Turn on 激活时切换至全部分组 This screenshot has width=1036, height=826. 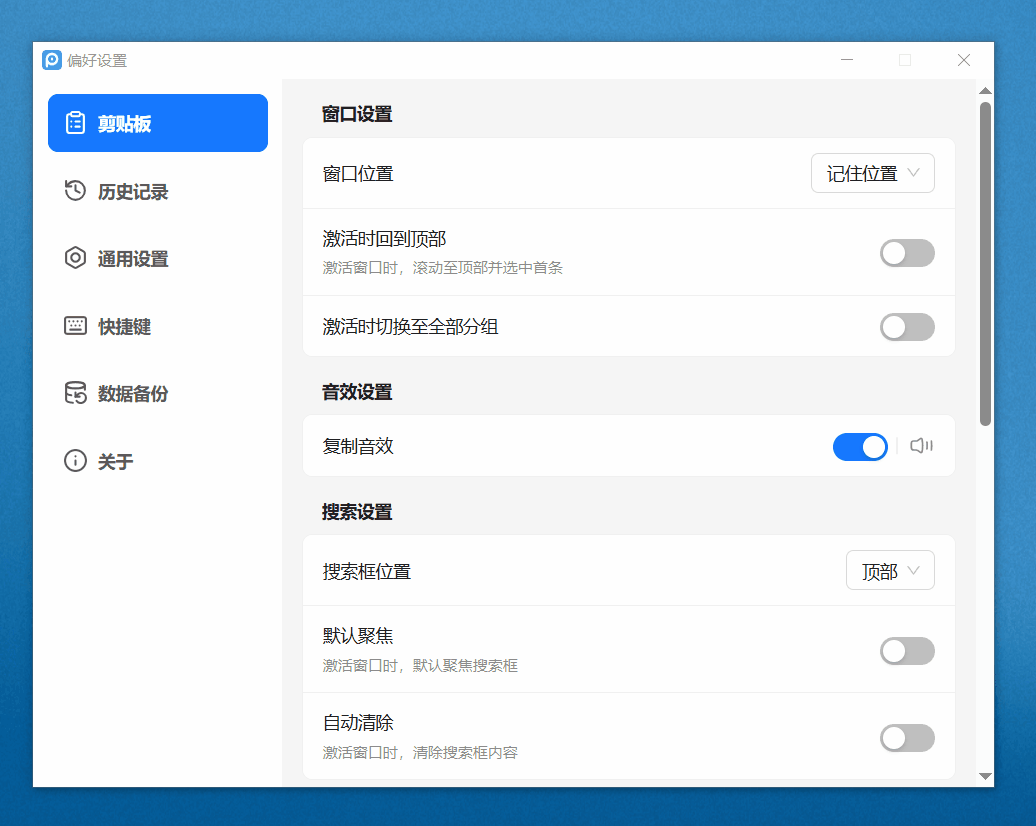coord(907,327)
